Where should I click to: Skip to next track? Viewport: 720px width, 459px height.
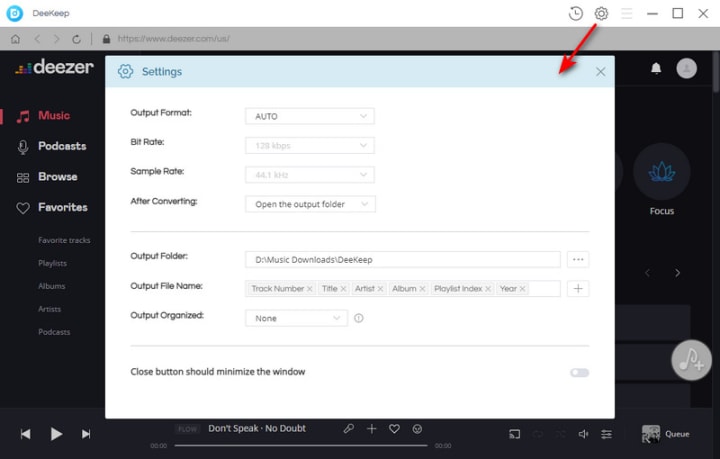[86, 434]
